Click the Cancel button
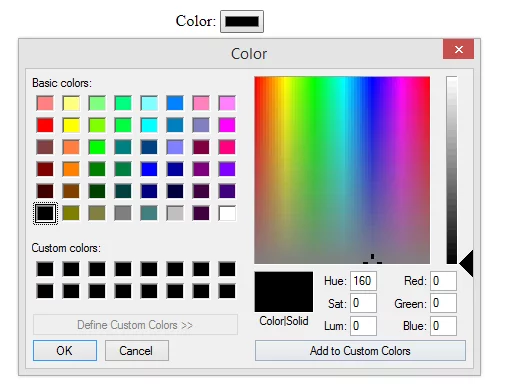513x386 pixels. (137, 350)
